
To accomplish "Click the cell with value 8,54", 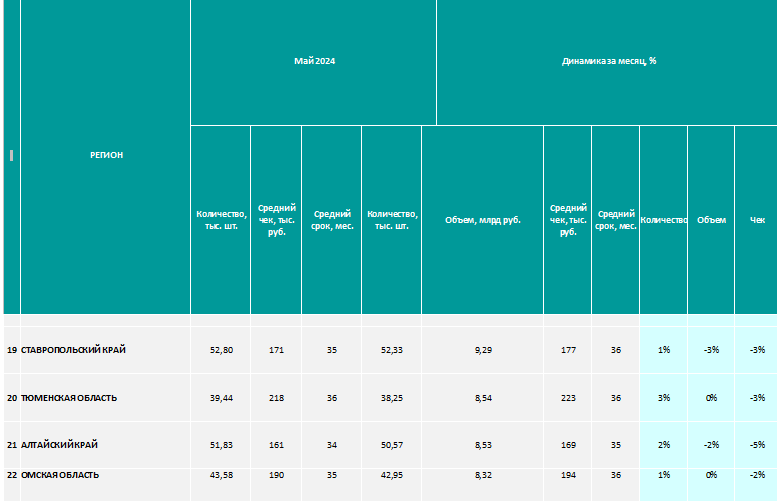I will pyautogui.click(x=483, y=398).
